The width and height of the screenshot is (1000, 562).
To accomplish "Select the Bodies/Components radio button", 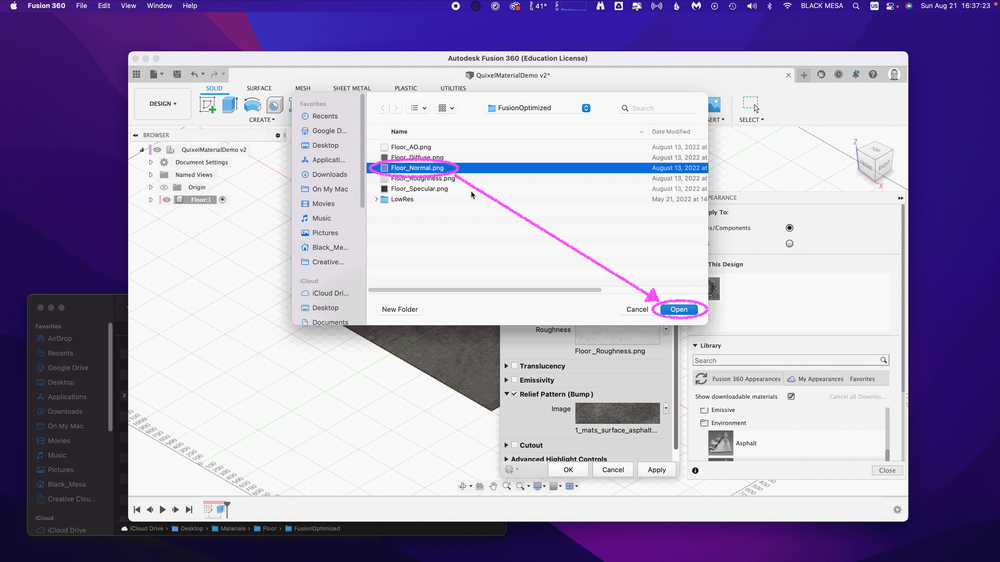I will 790,228.
